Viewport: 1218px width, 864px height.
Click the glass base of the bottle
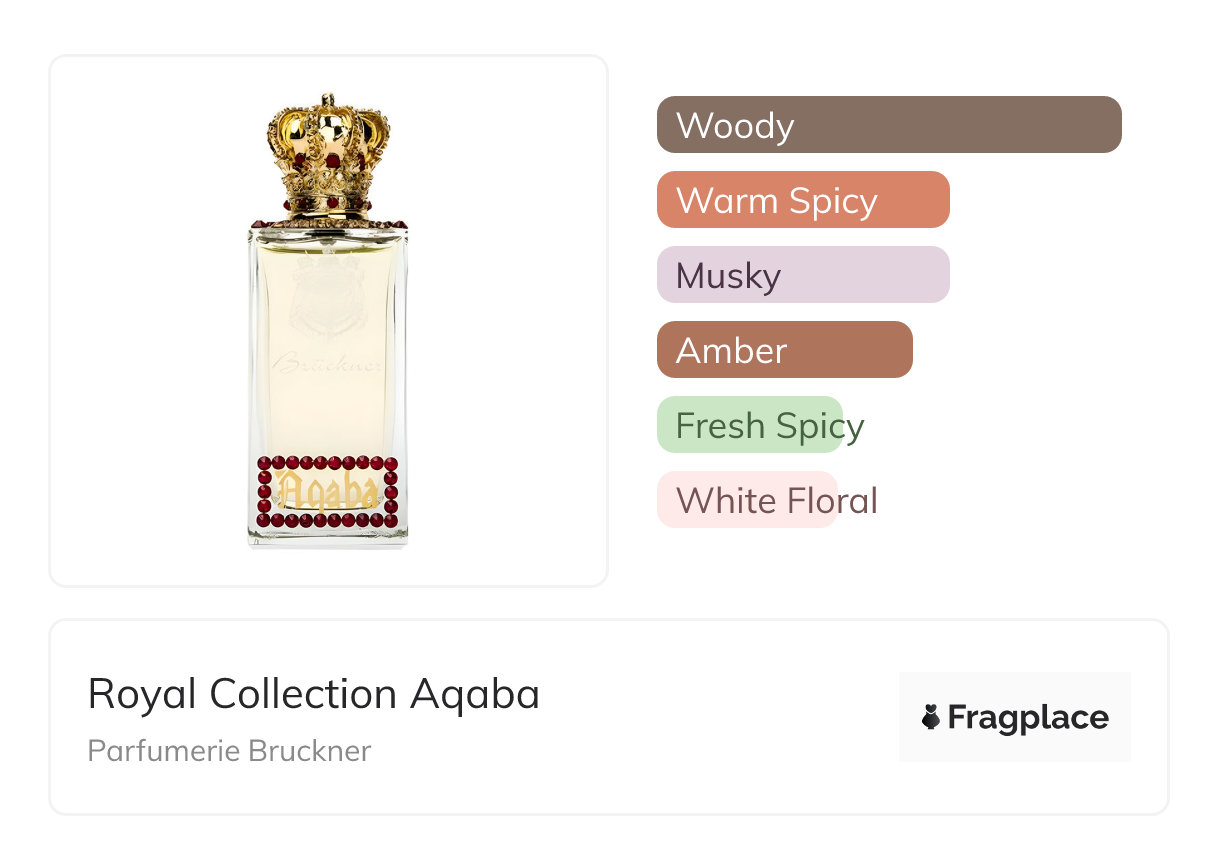click(328, 538)
